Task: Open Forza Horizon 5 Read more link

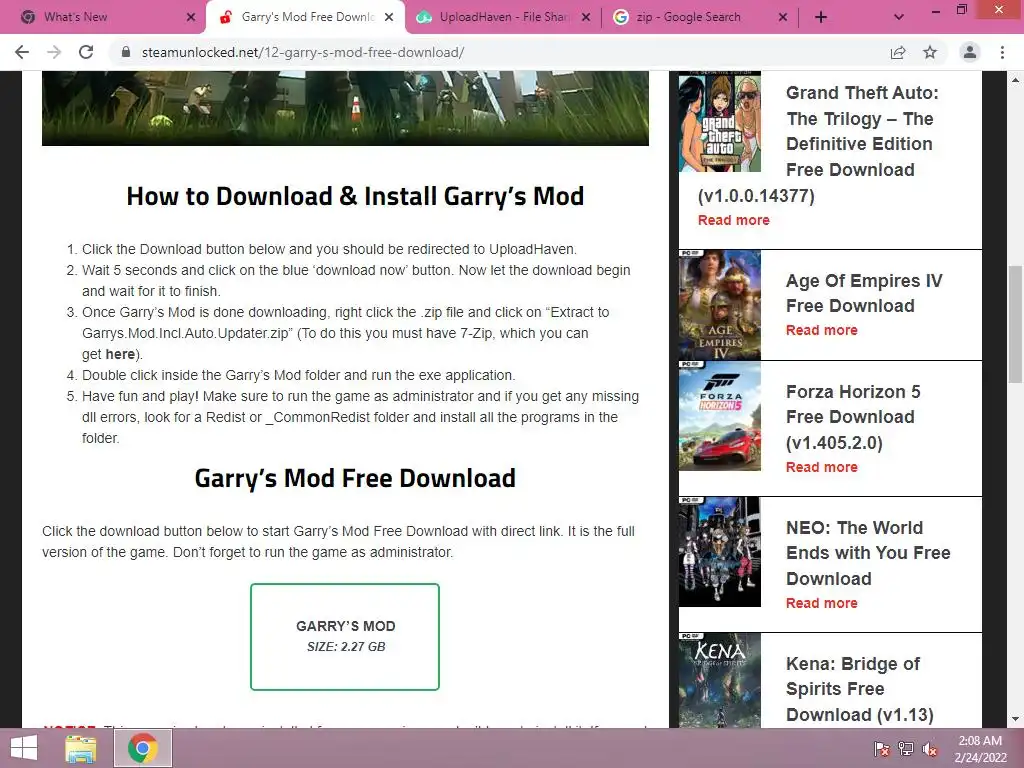Action: point(822,467)
